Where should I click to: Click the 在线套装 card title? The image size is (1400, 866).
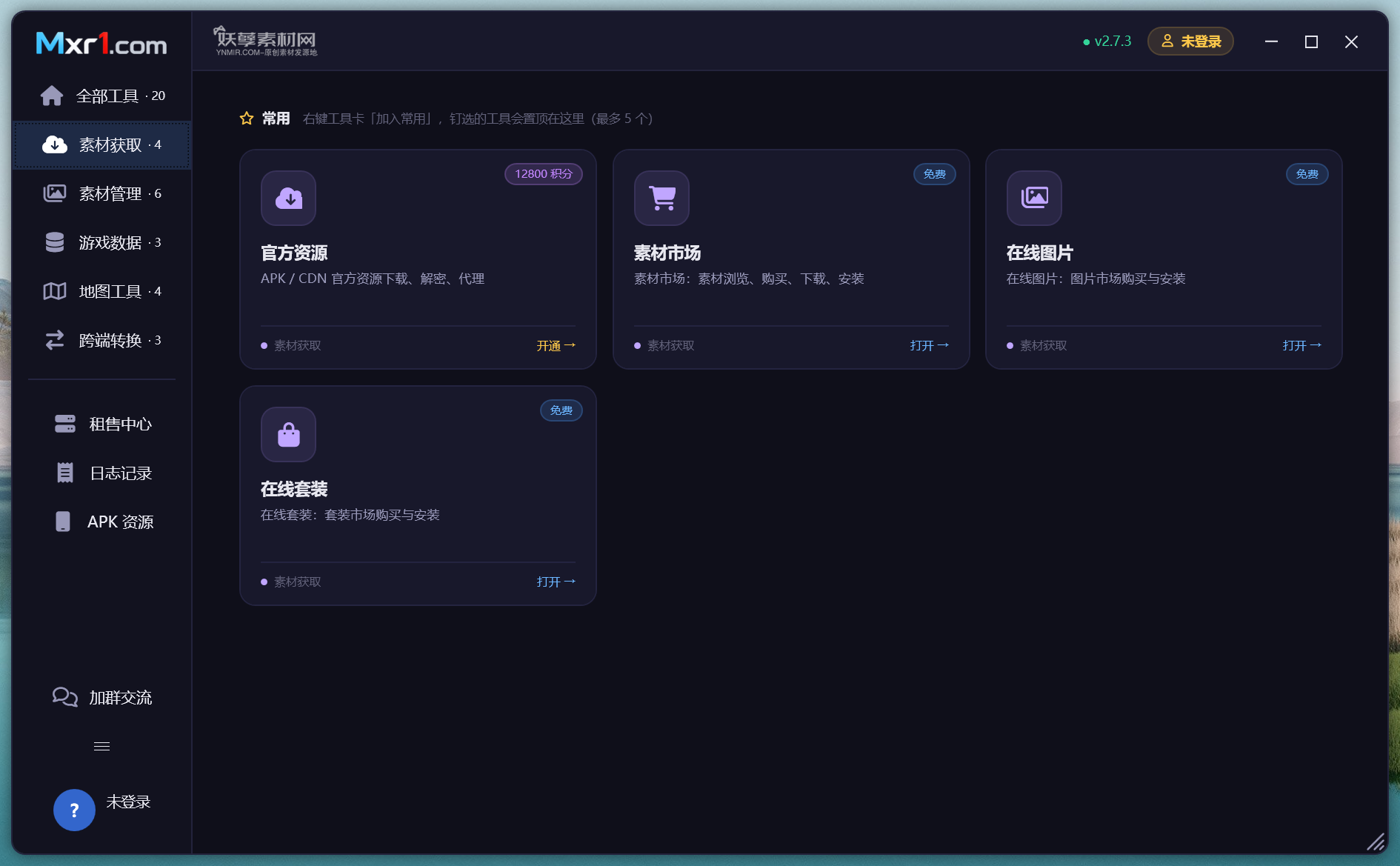click(x=294, y=490)
